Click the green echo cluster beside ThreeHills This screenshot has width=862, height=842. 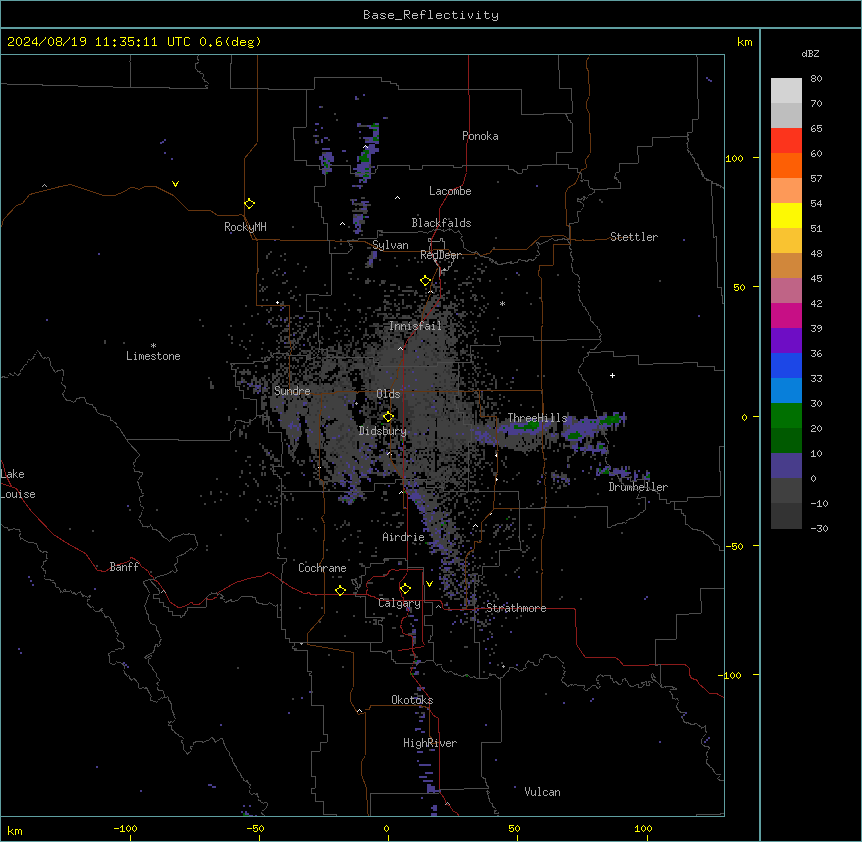(529, 426)
